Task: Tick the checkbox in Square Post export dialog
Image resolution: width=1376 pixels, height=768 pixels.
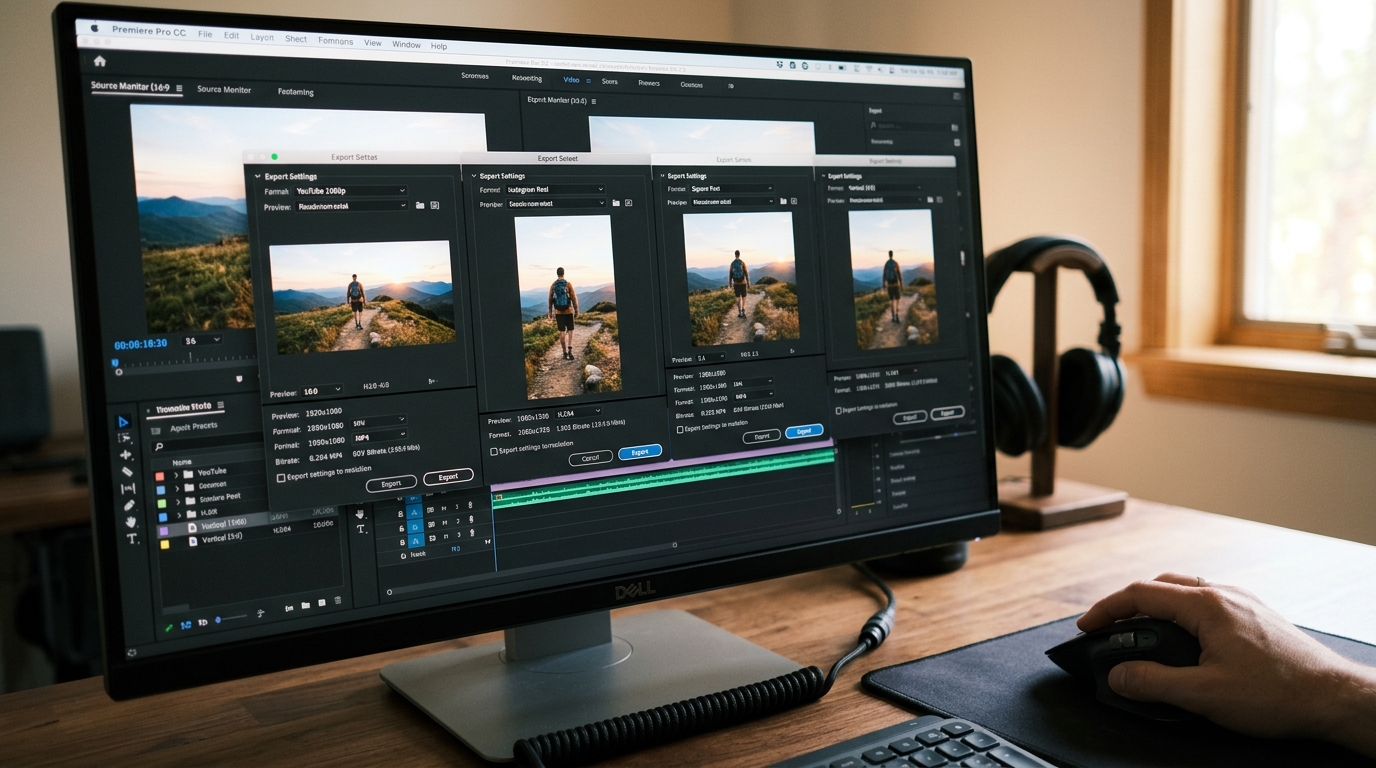Action: pos(680,429)
